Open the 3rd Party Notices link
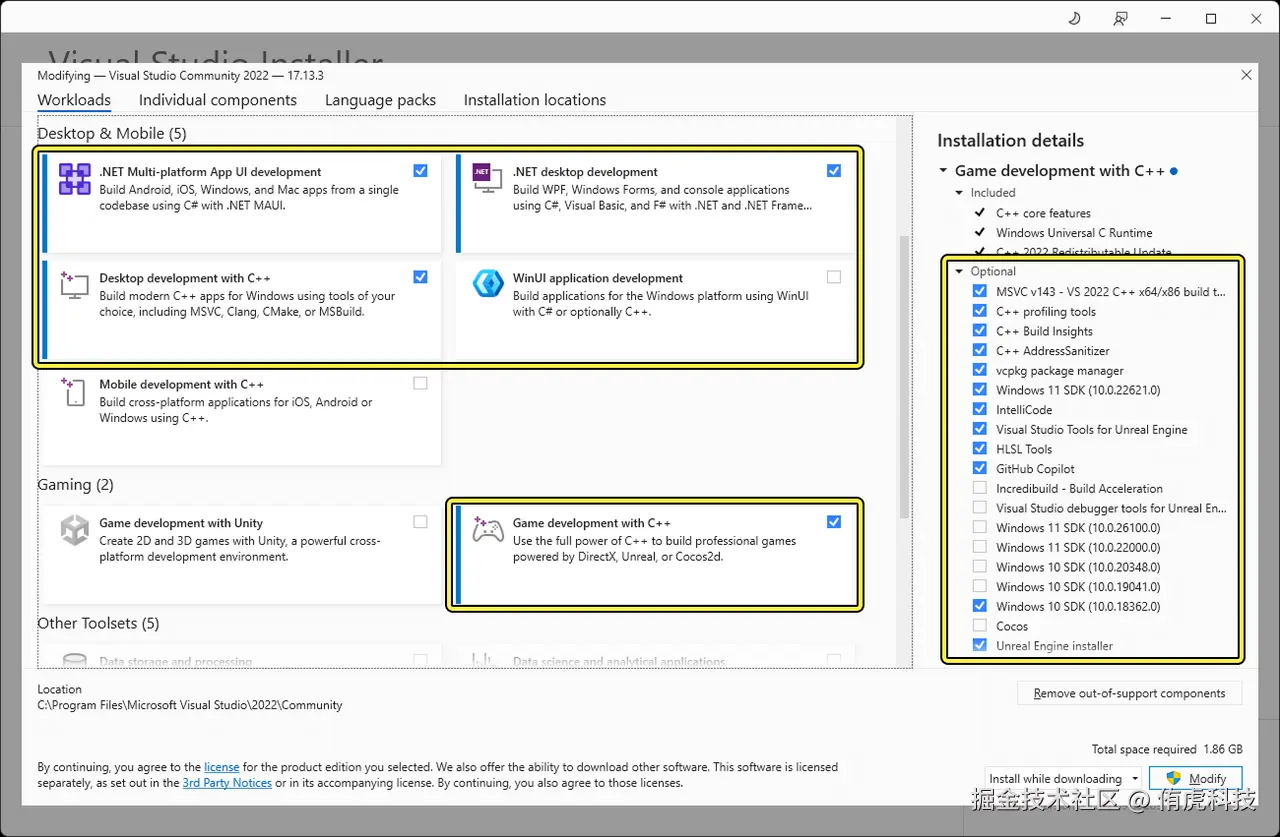This screenshot has width=1280, height=837. (227, 783)
